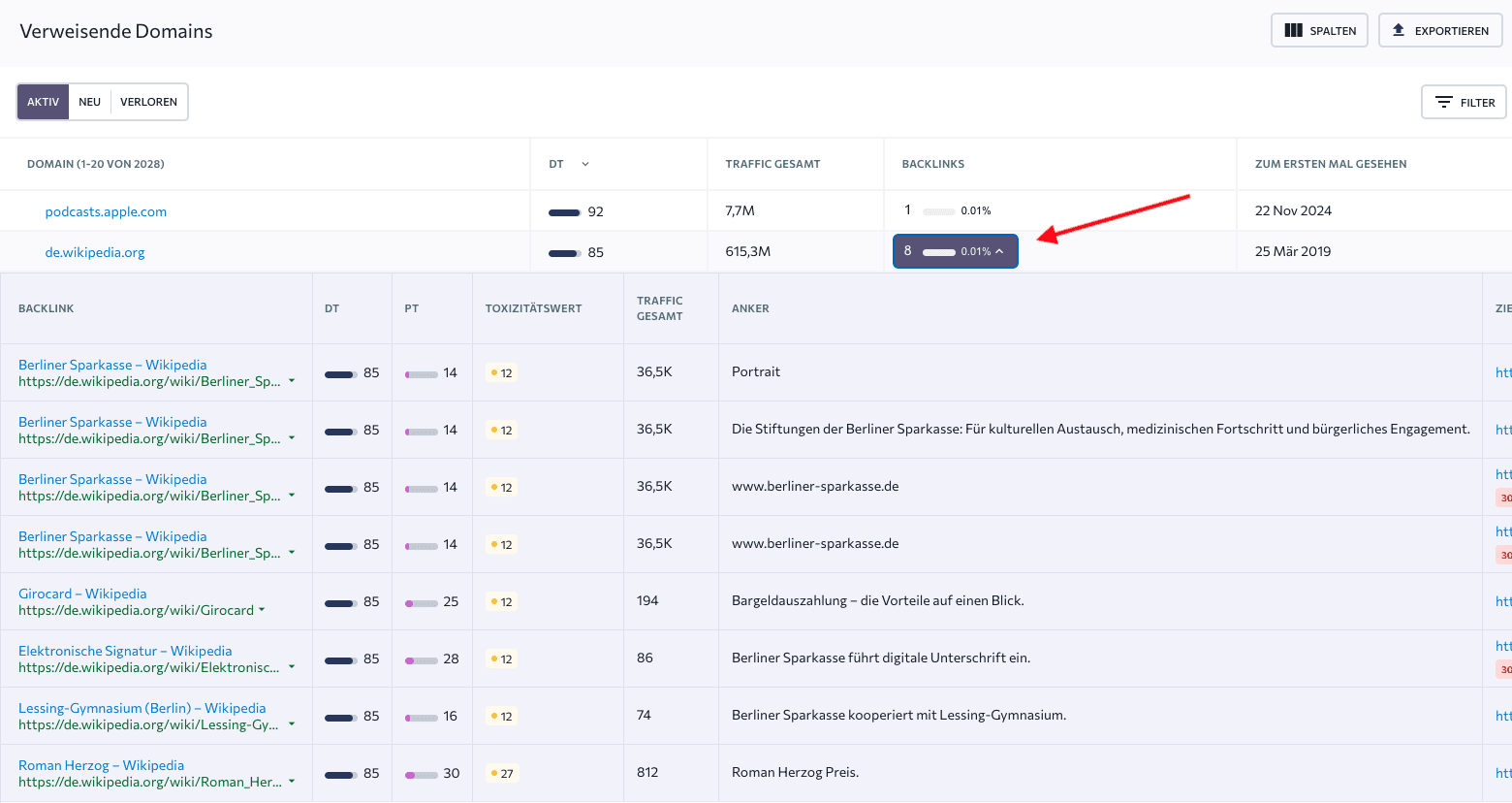Open the Berliner Sparkasse link with anchor Portrait
This screenshot has height=803, width=1512.
(x=112, y=365)
